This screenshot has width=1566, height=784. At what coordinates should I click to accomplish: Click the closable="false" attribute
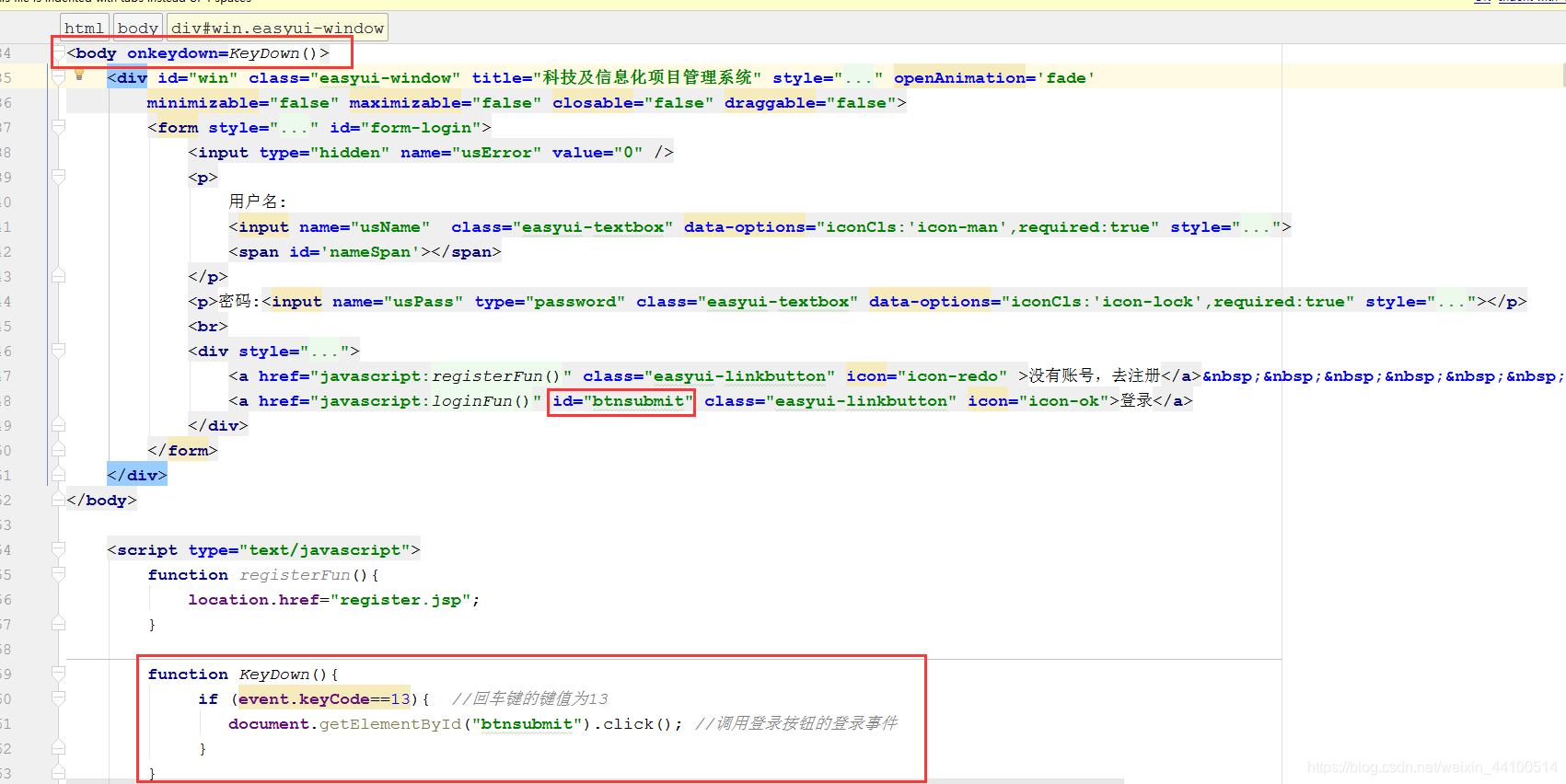click(632, 103)
